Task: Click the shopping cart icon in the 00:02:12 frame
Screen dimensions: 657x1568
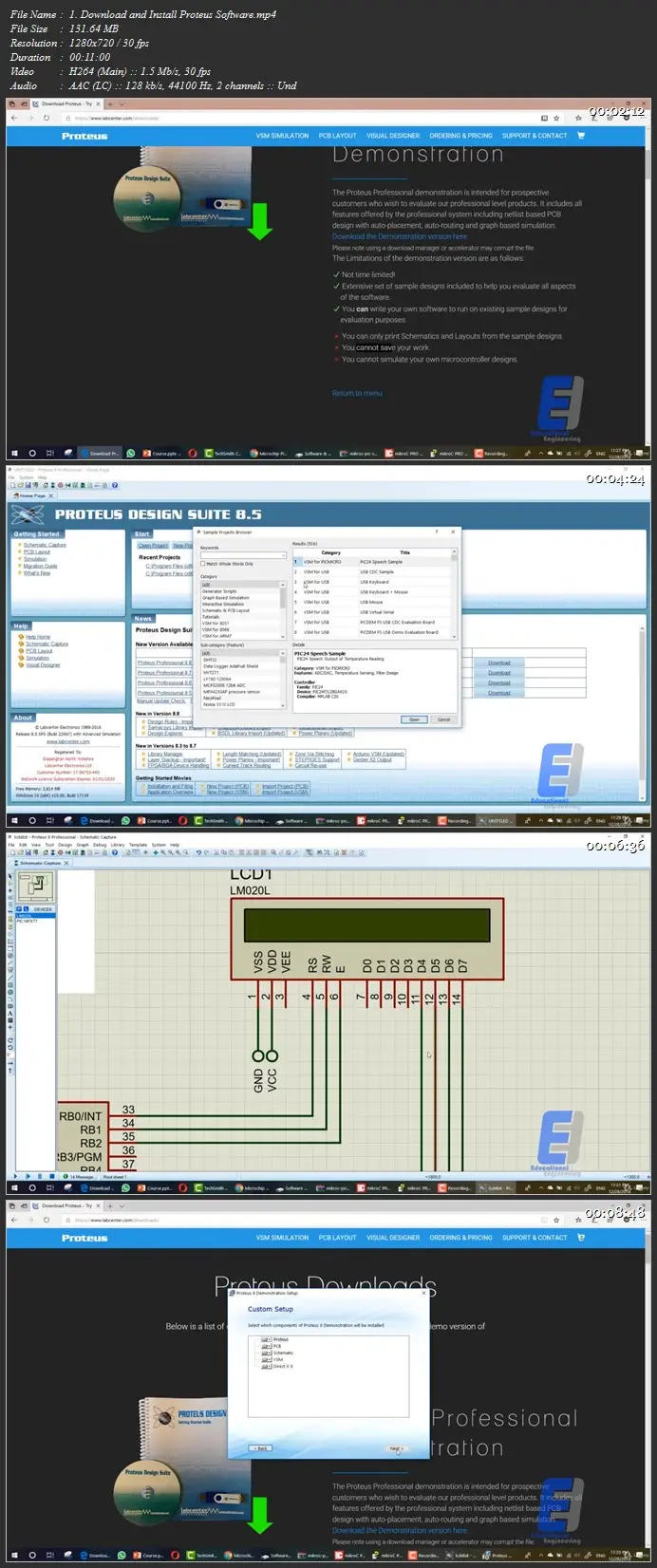Action: (x=581, y=136)
